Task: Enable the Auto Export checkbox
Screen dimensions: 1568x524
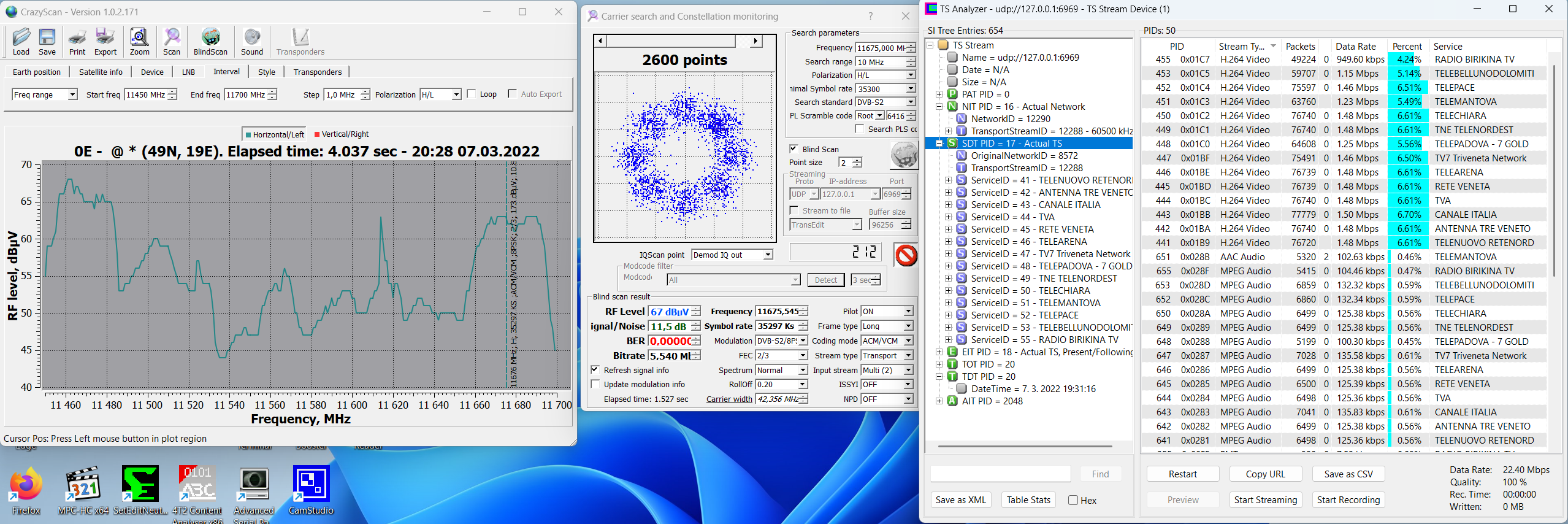Action: (x=512, y=94)
